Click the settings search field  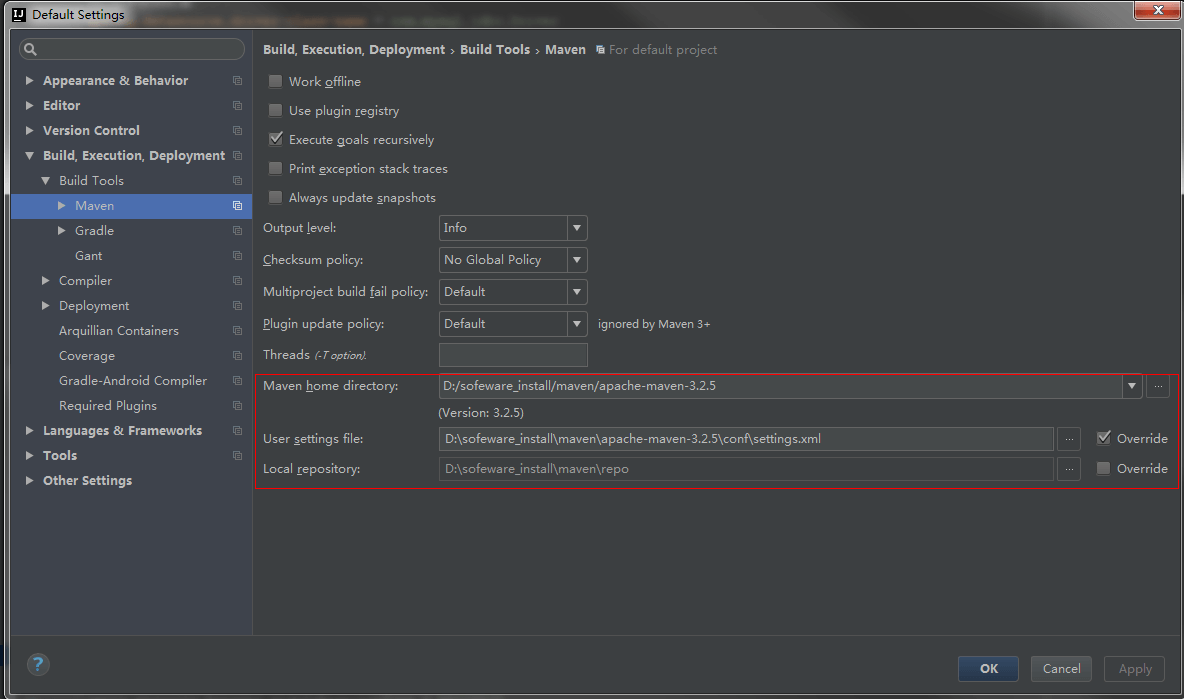click(132, 49)
